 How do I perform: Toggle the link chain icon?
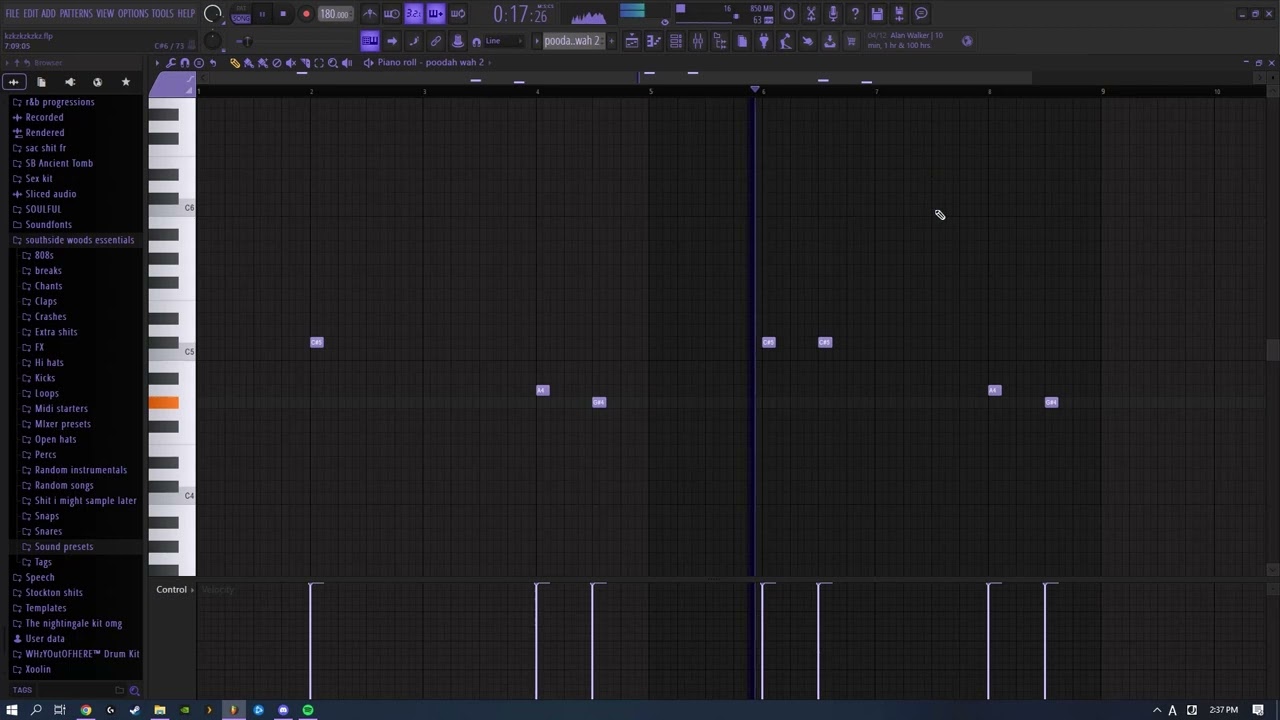[435, 41]
